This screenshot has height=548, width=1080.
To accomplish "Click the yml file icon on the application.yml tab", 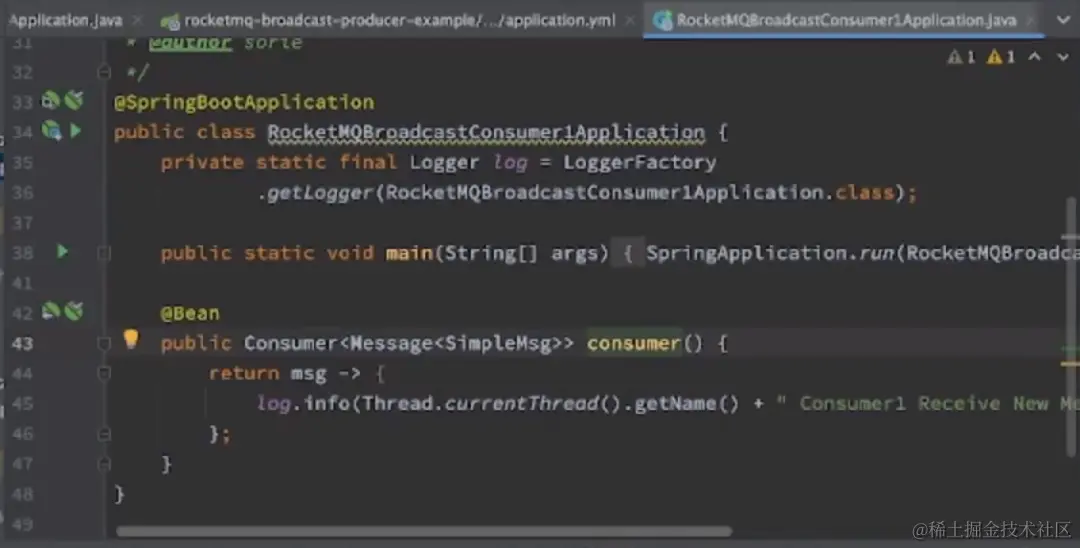I will point(169,21).
